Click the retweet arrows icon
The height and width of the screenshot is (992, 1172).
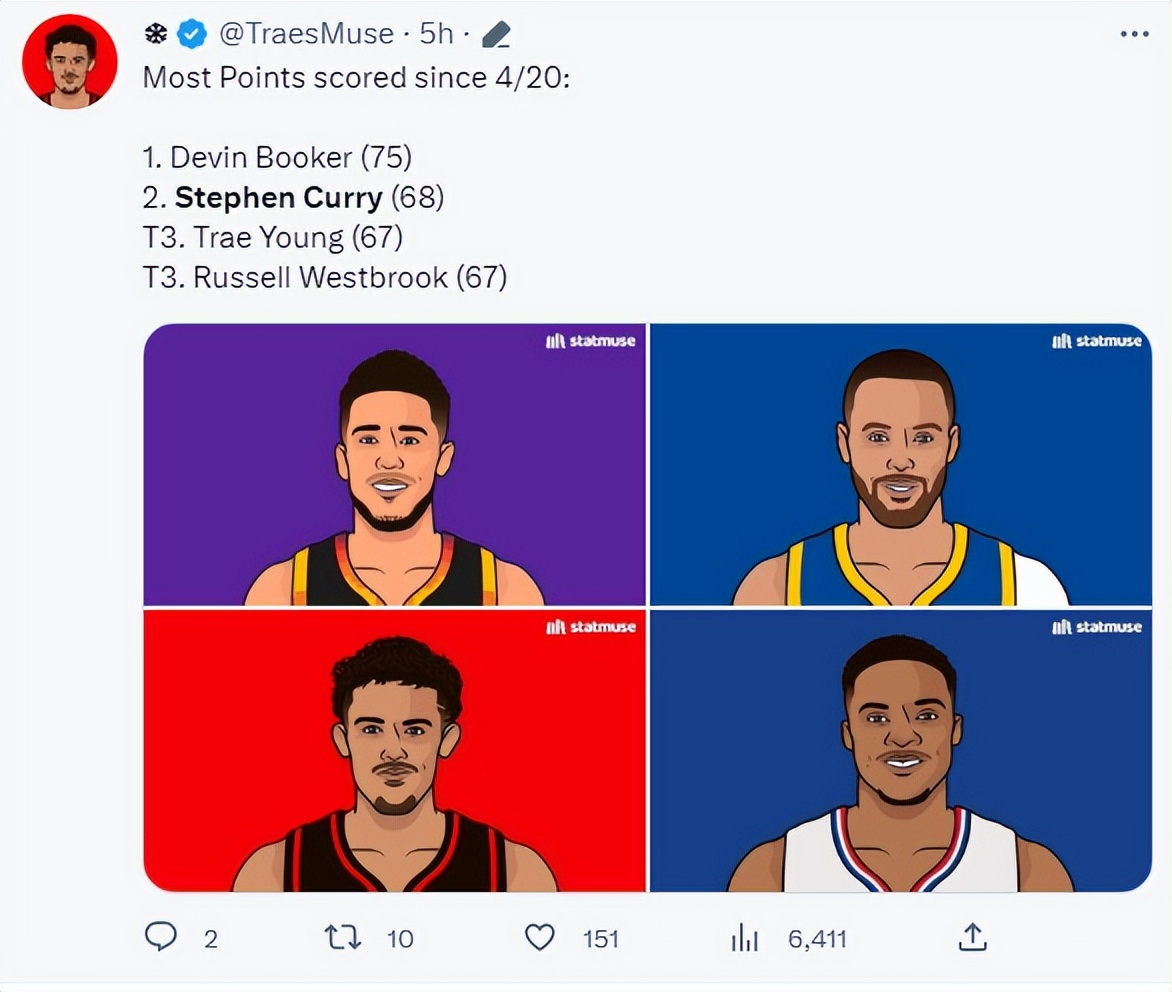(x=343, y=937)
